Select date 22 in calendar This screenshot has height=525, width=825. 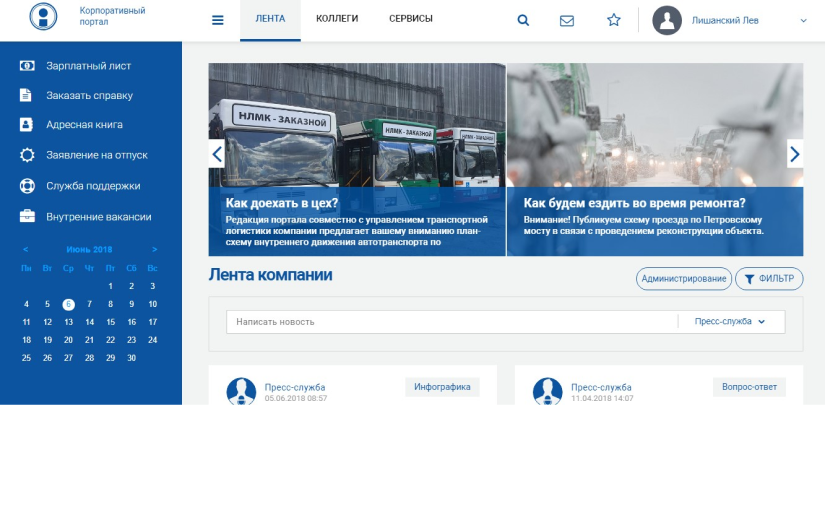(x=110, y=340)
